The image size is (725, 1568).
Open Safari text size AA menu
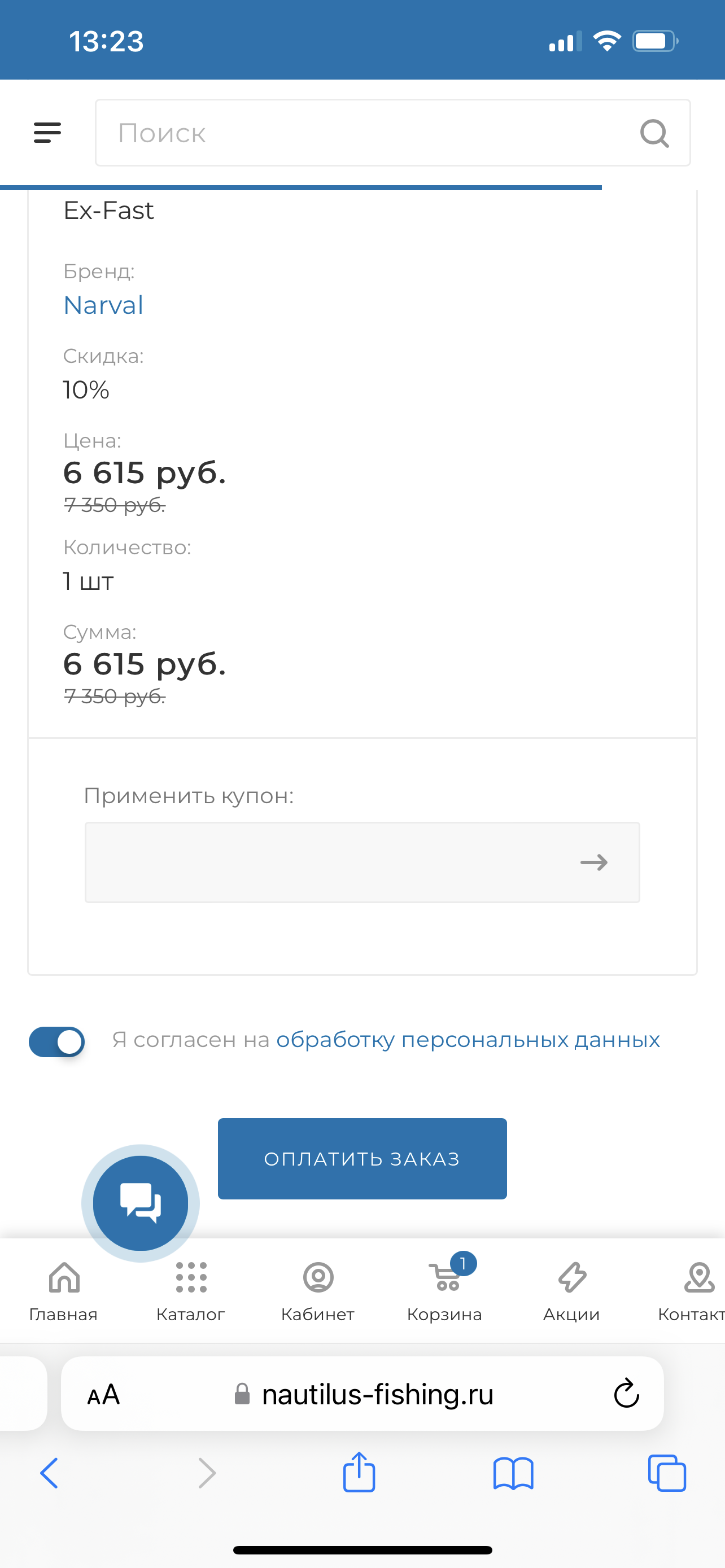(103, 1394)
